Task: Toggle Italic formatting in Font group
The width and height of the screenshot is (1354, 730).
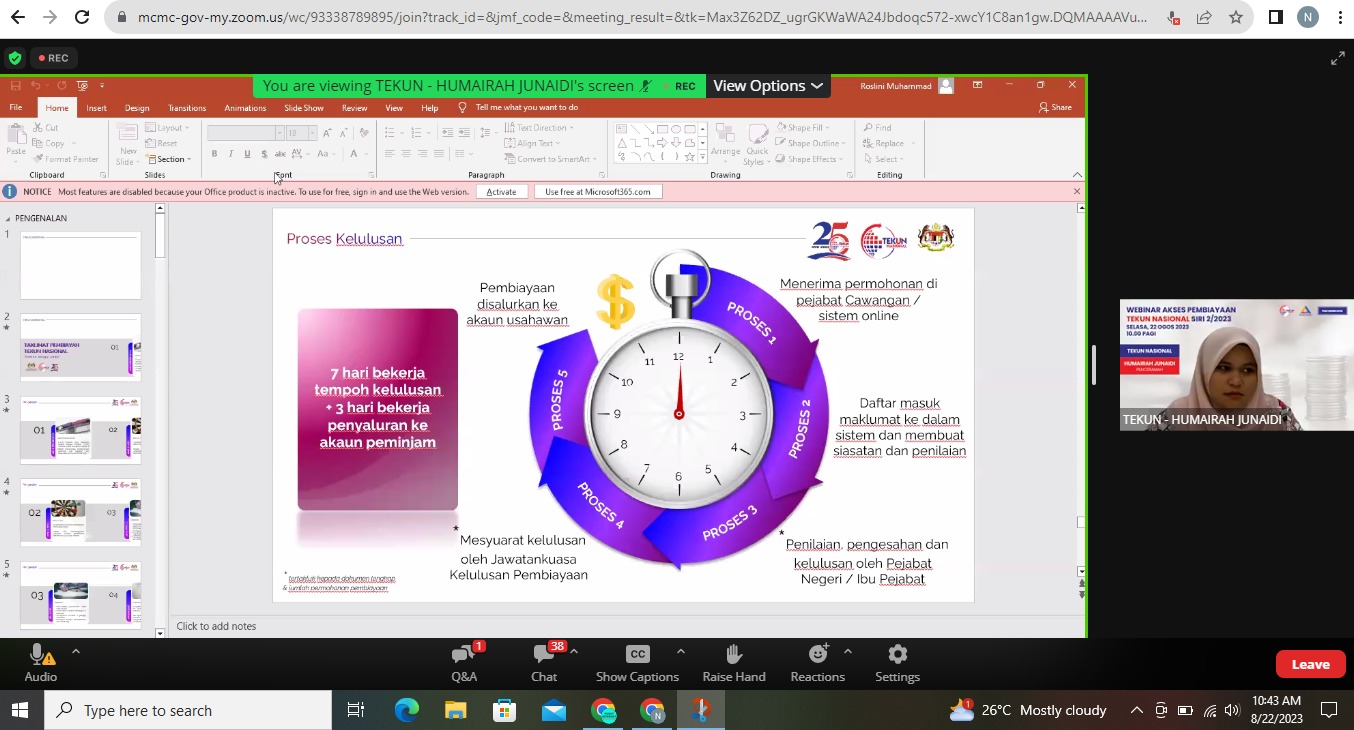Action: (x=231, y=154)
